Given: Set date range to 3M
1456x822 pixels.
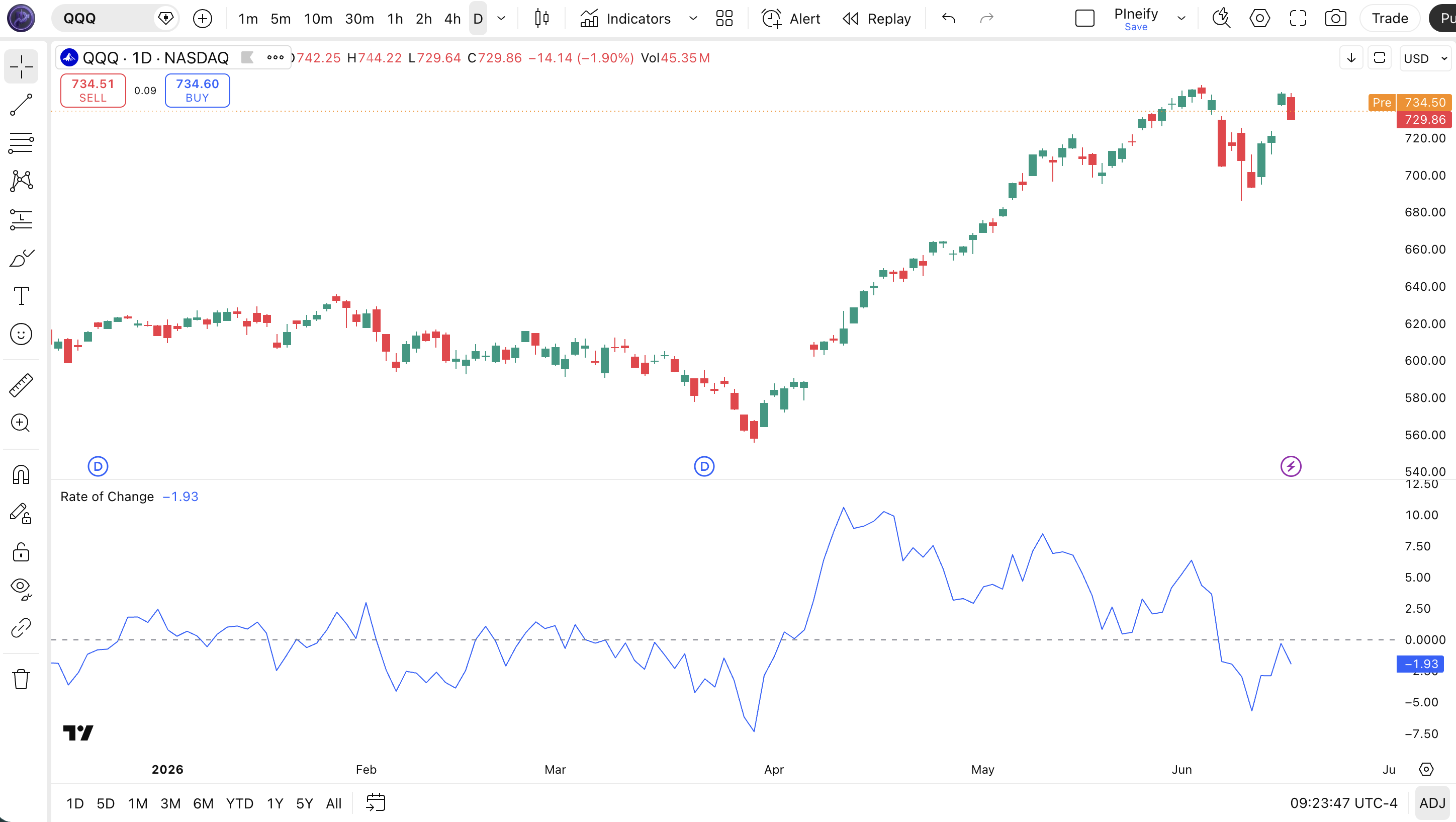Looking at the screenshot, I should (170, 803).
